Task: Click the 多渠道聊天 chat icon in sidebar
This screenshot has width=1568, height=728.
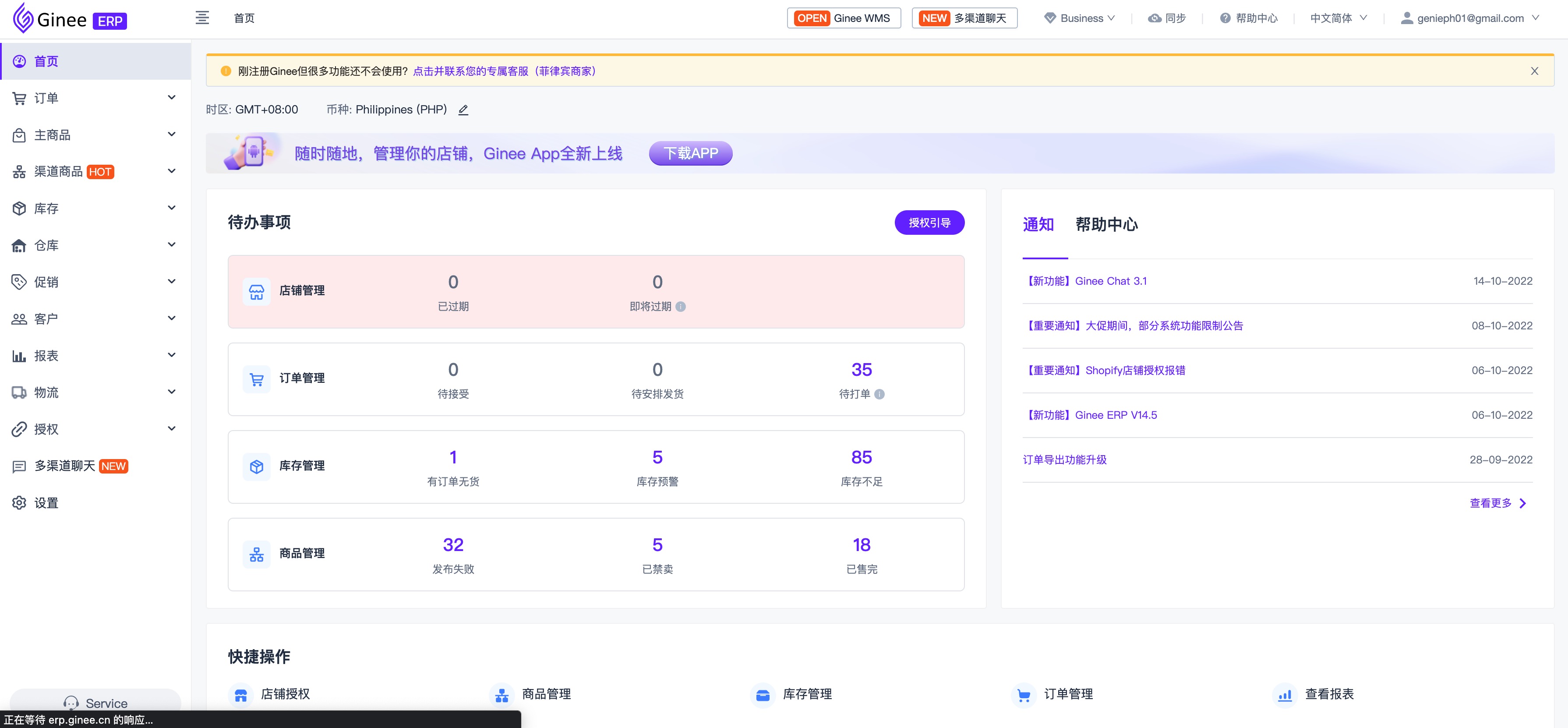Action: tap(19, 466)
